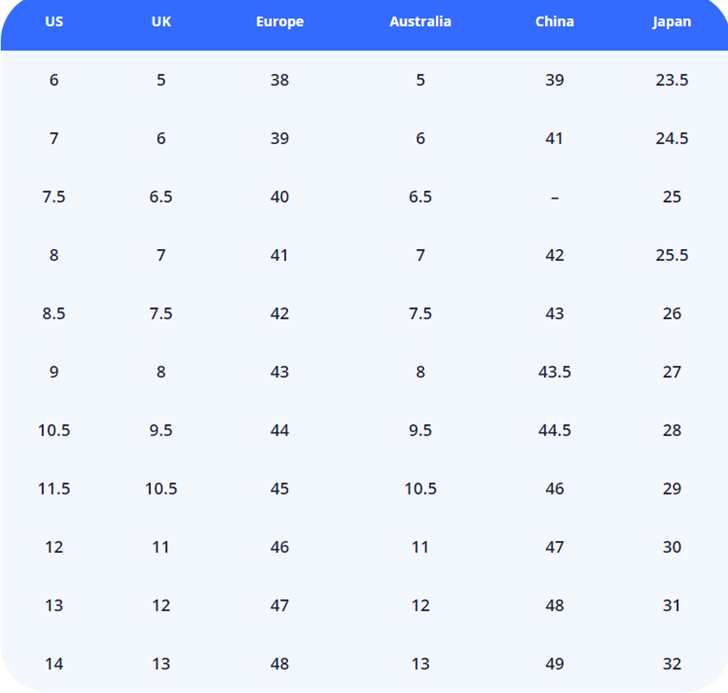728x693 pixels.
Task: Click US size 8.5 cell
Action: point(54,314)
